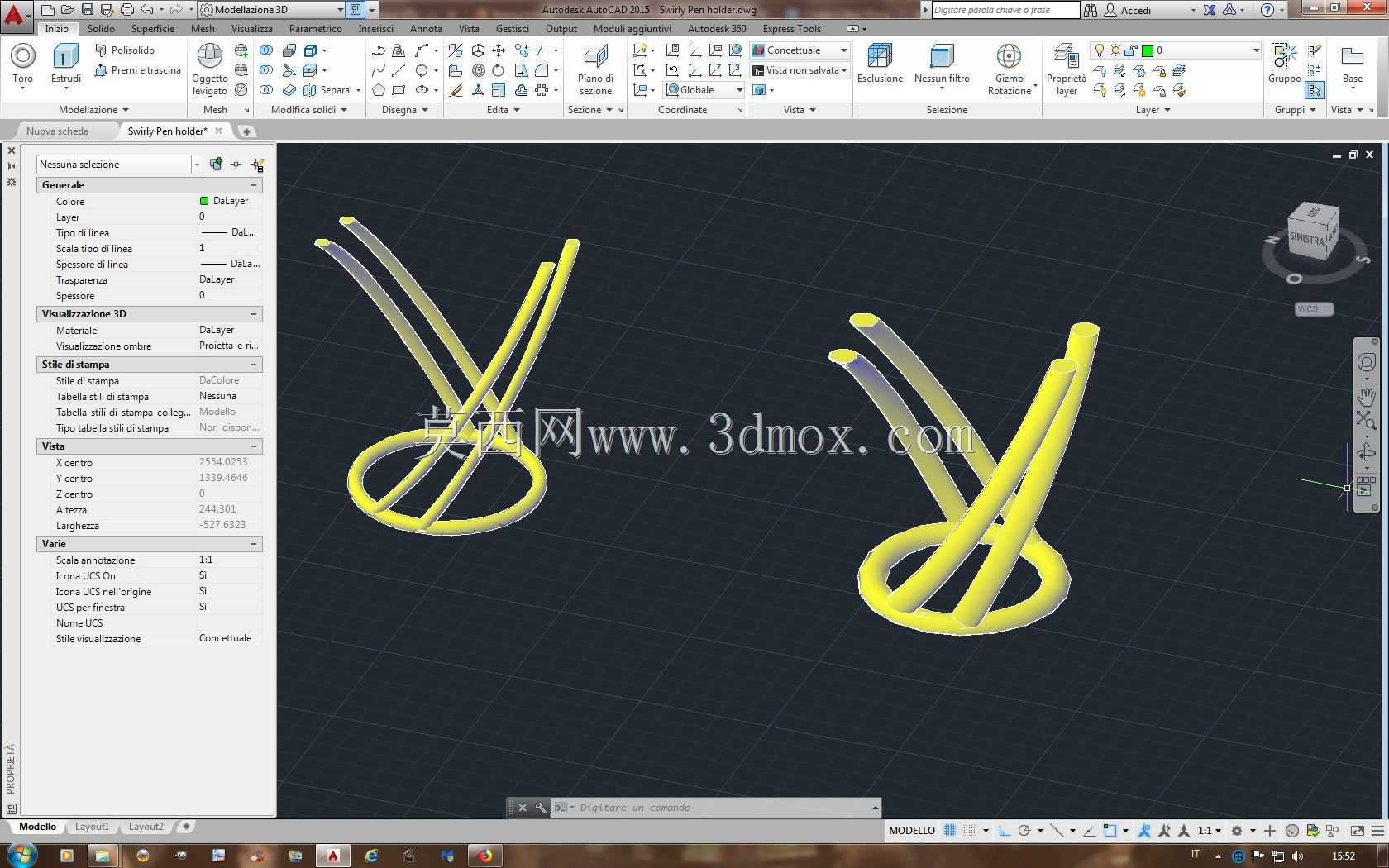
Task: Open Proprietà layer manager
Action: [1067, 69]
